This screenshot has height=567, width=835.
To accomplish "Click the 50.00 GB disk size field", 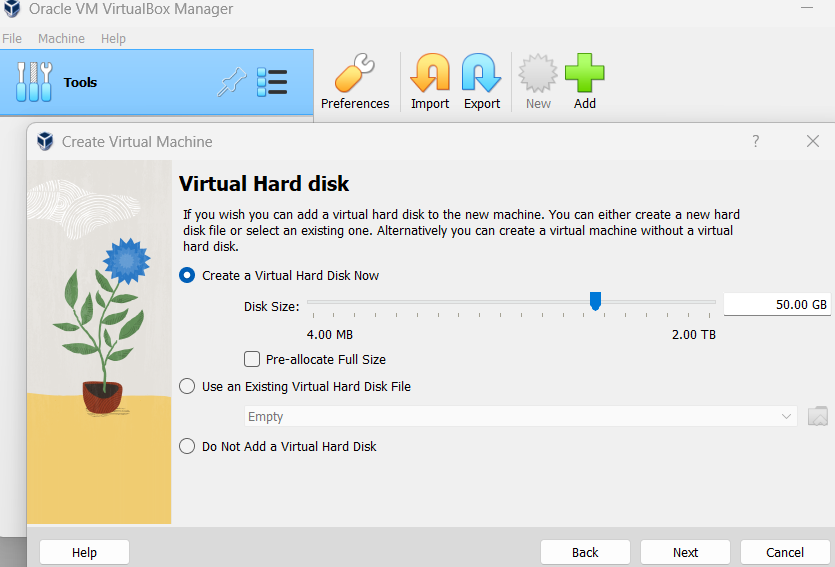I will pyautogui.click(x=777, y=305).
